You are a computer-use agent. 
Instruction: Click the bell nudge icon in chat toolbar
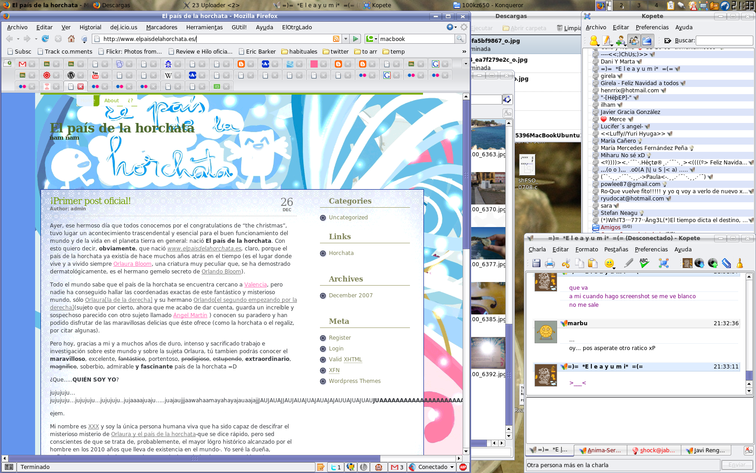pyautogui.click(x=740, y=263)
